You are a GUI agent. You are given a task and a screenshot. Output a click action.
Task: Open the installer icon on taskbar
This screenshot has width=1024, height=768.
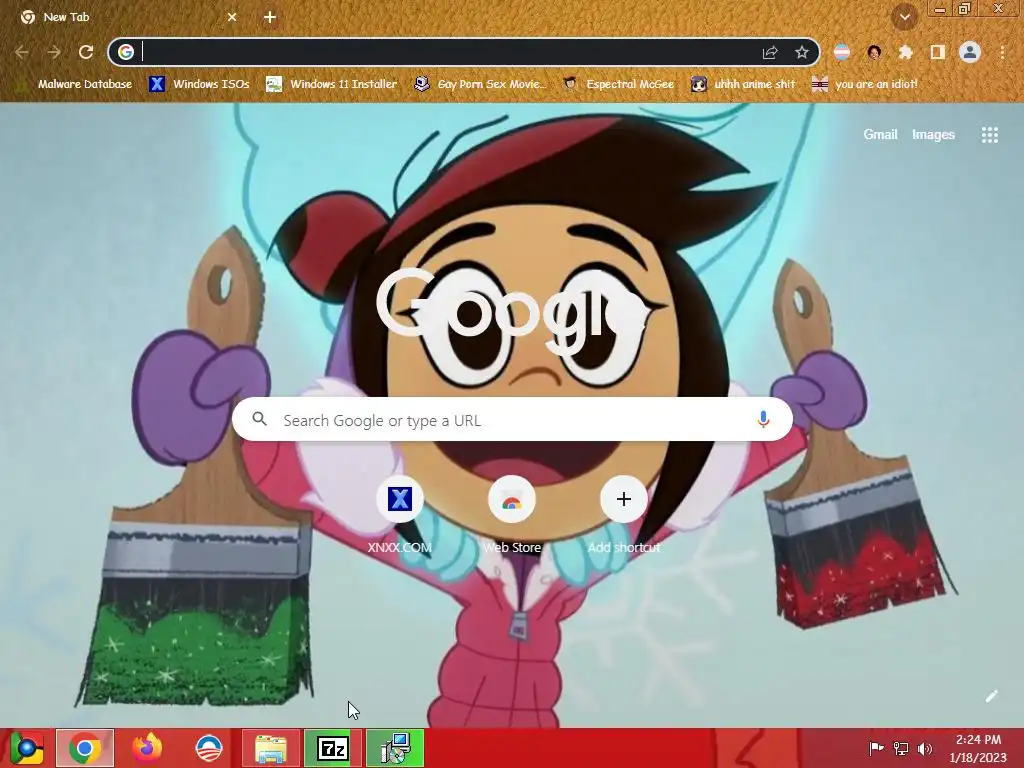[x=395, y=749]
